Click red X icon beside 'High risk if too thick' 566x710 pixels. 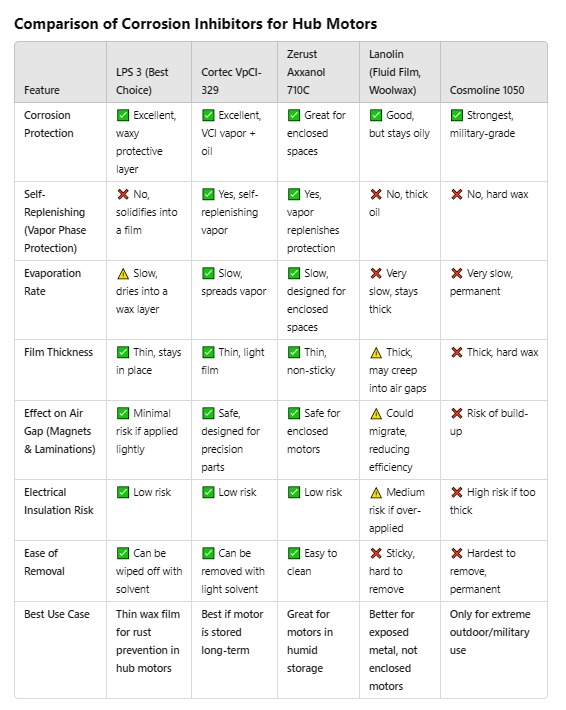[456, 492]
